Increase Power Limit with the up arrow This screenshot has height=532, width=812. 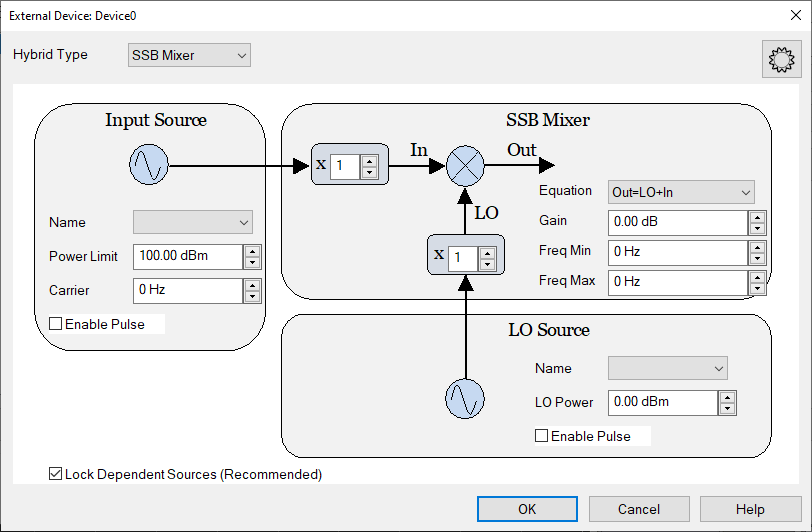(x=252, y=251)
